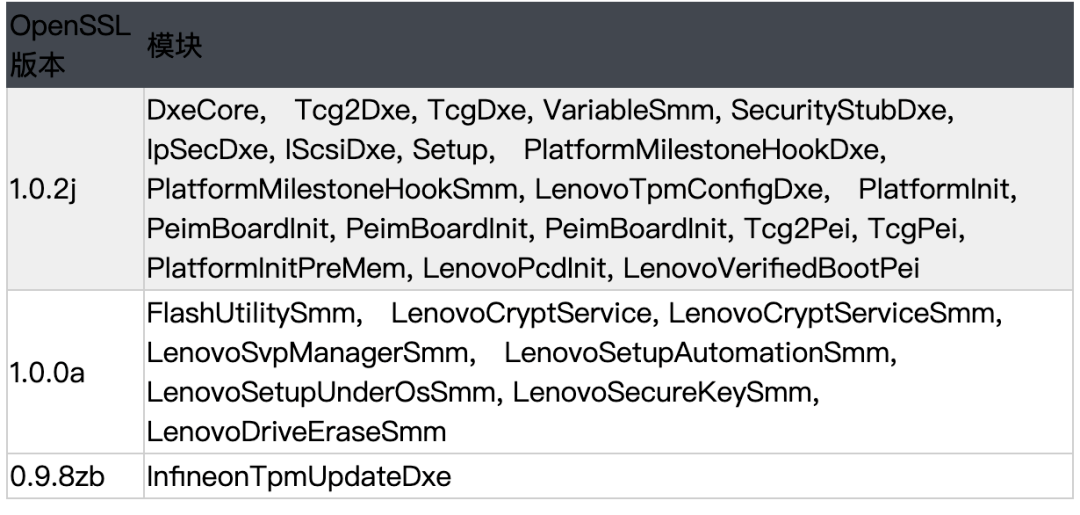The image size is (1080, 515).
Task: Click the DxeCore module name
Action: tap(202, 110)
